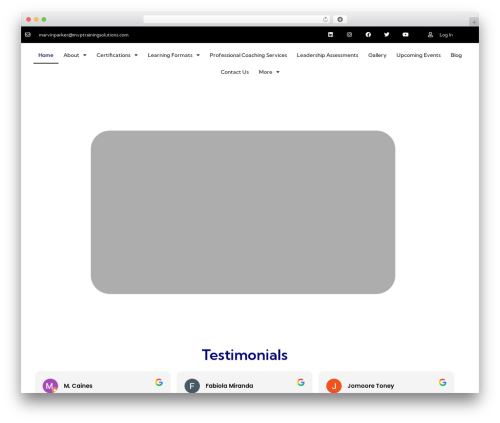This screenshot has height=423, width=500.
Task: Open the Facebook social icon
Action: click(x=368, y=35)
